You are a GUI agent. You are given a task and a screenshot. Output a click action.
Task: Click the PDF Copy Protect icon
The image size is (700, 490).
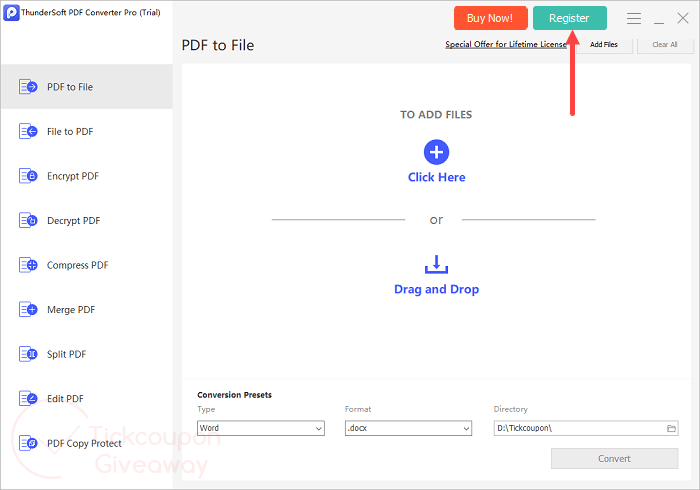tap(28, 443)
